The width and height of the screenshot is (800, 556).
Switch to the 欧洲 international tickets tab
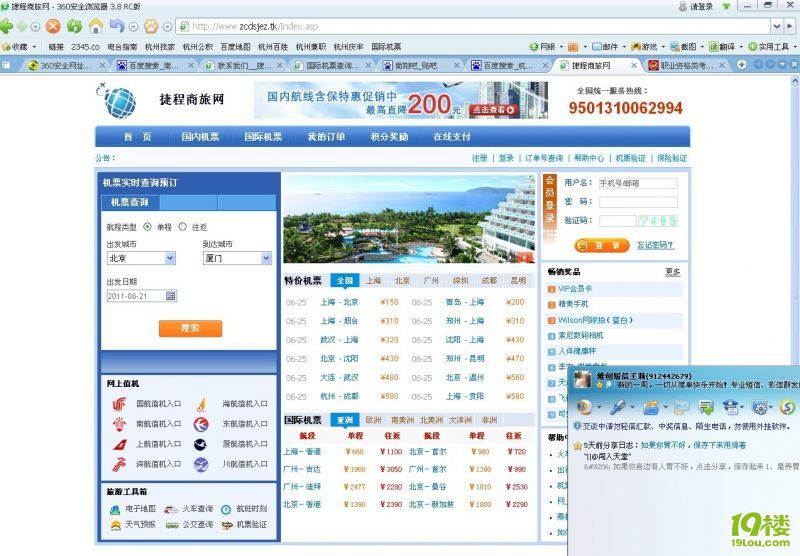tap(373, 420)
